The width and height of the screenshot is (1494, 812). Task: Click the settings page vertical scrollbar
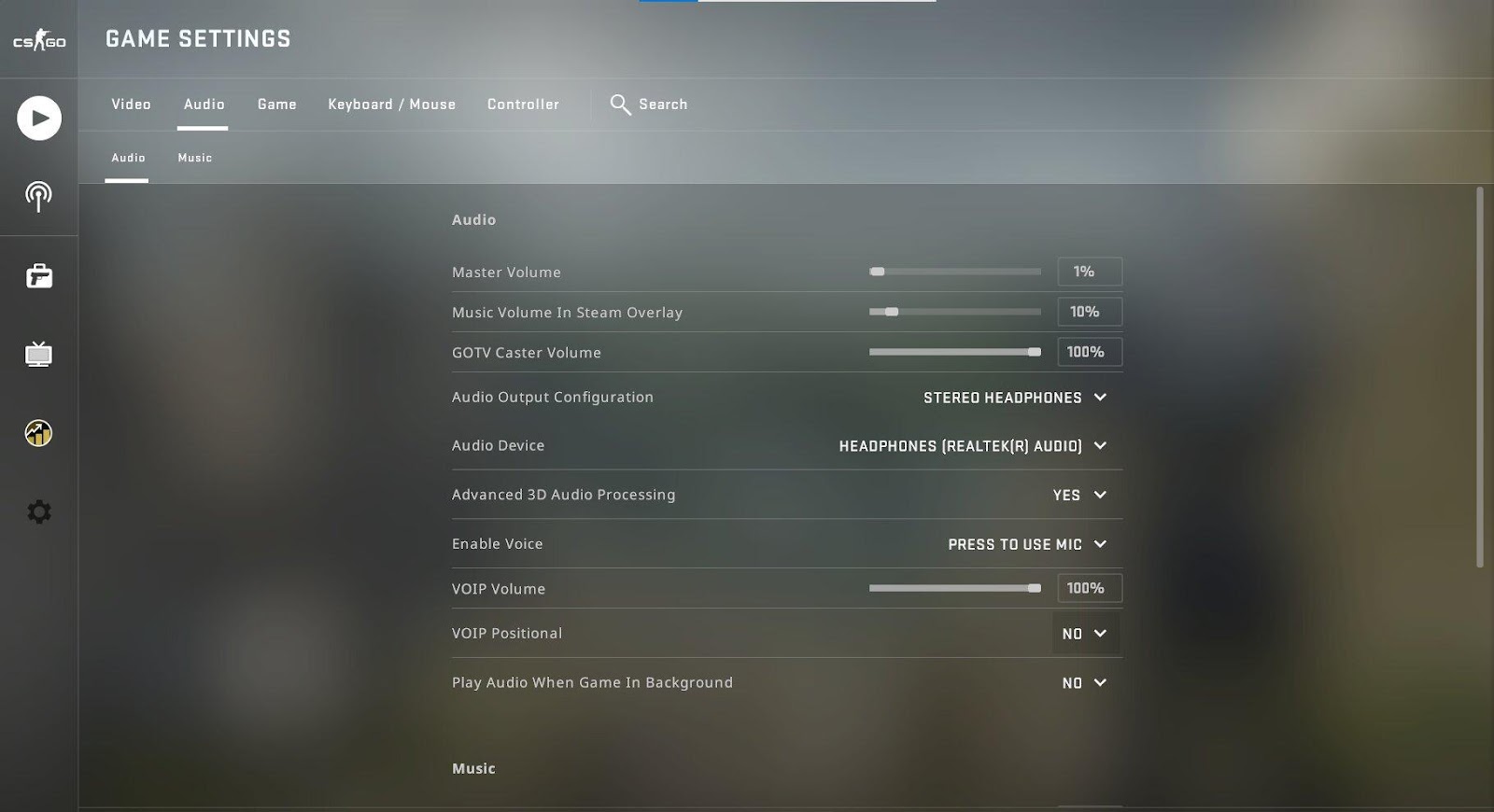pos(1479,377)
